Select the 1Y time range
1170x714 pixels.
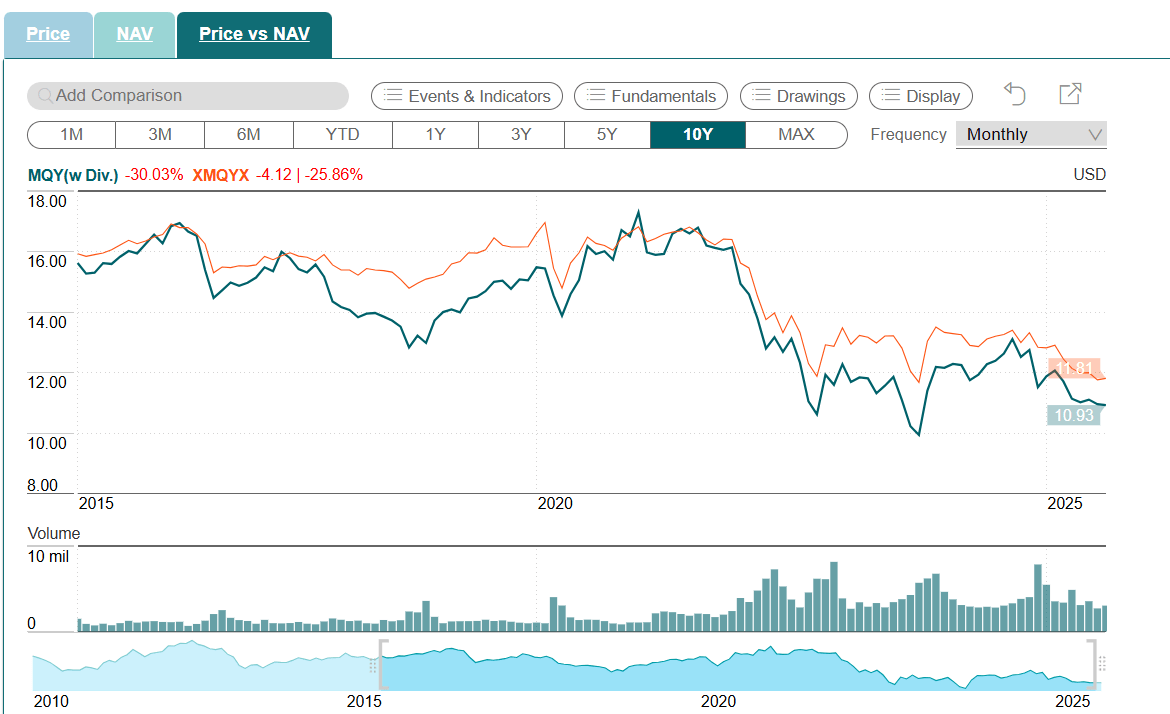click(x=434, y=134)
